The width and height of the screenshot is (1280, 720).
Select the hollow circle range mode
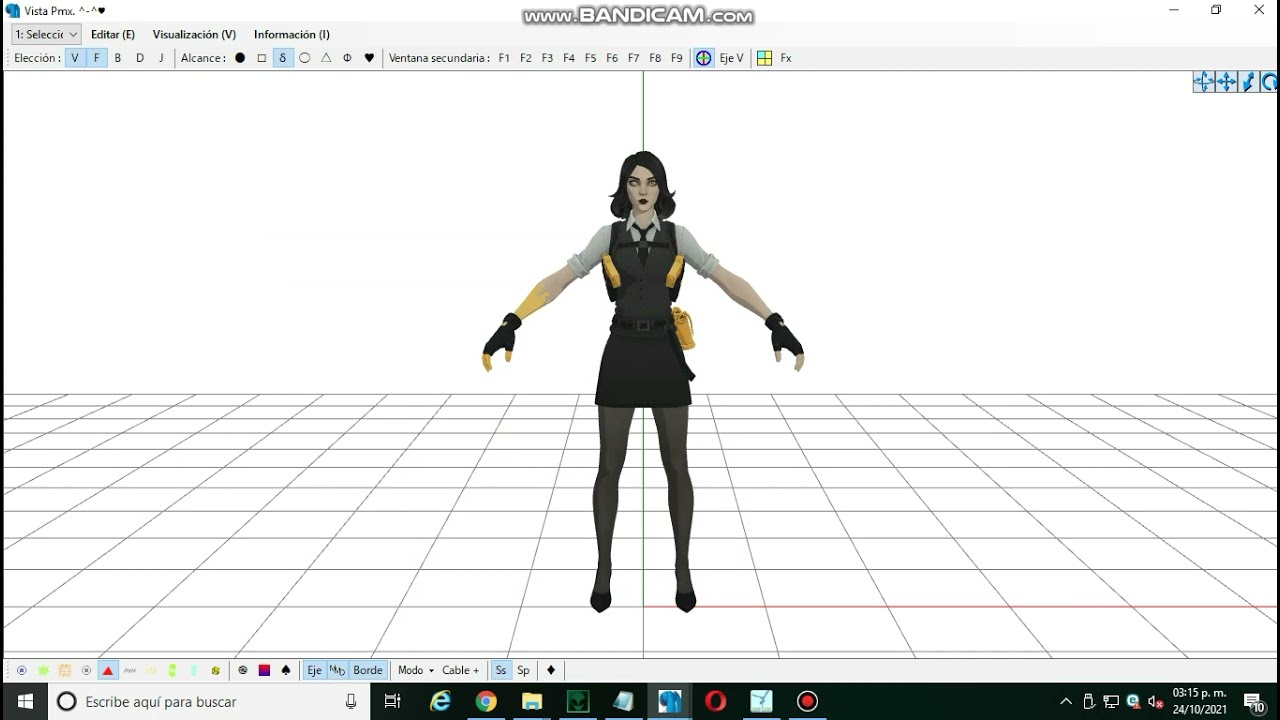305,58
